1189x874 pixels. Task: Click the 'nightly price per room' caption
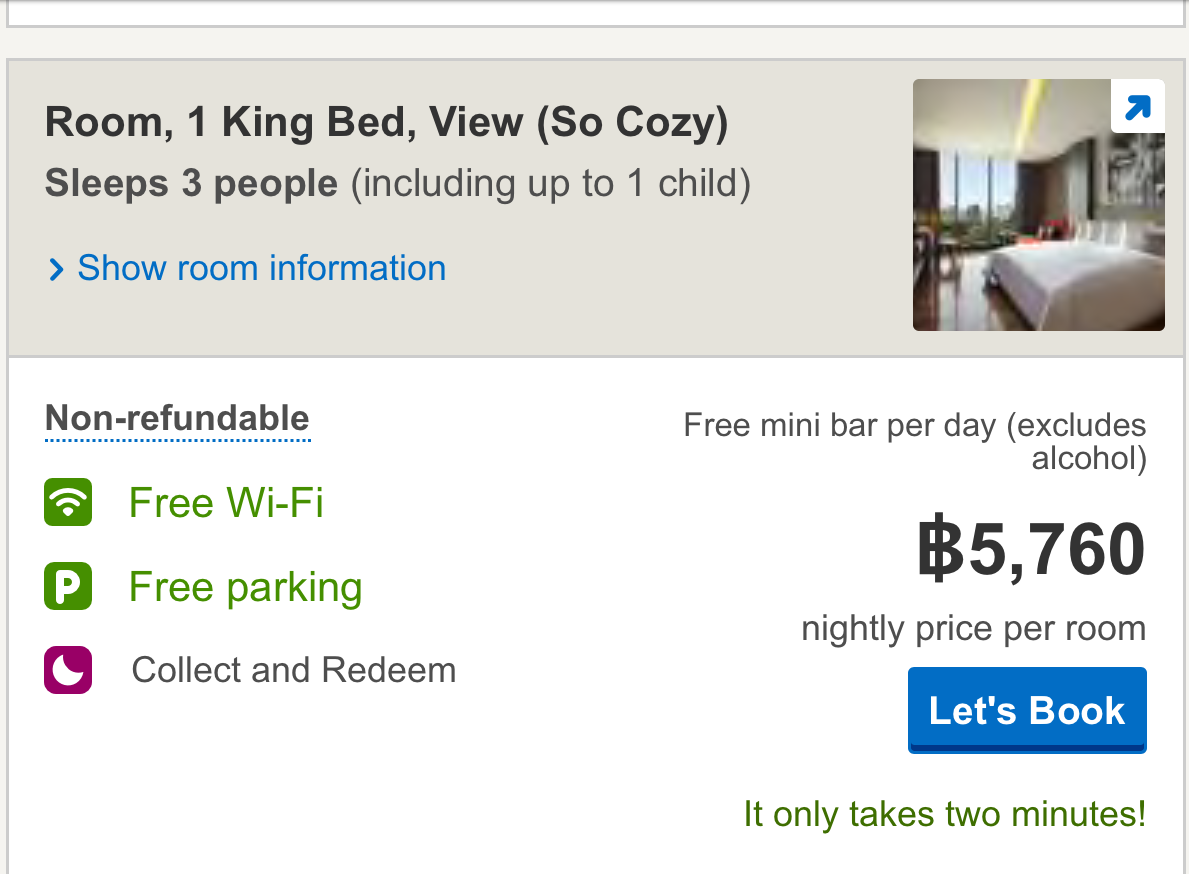tap(973, 629)
